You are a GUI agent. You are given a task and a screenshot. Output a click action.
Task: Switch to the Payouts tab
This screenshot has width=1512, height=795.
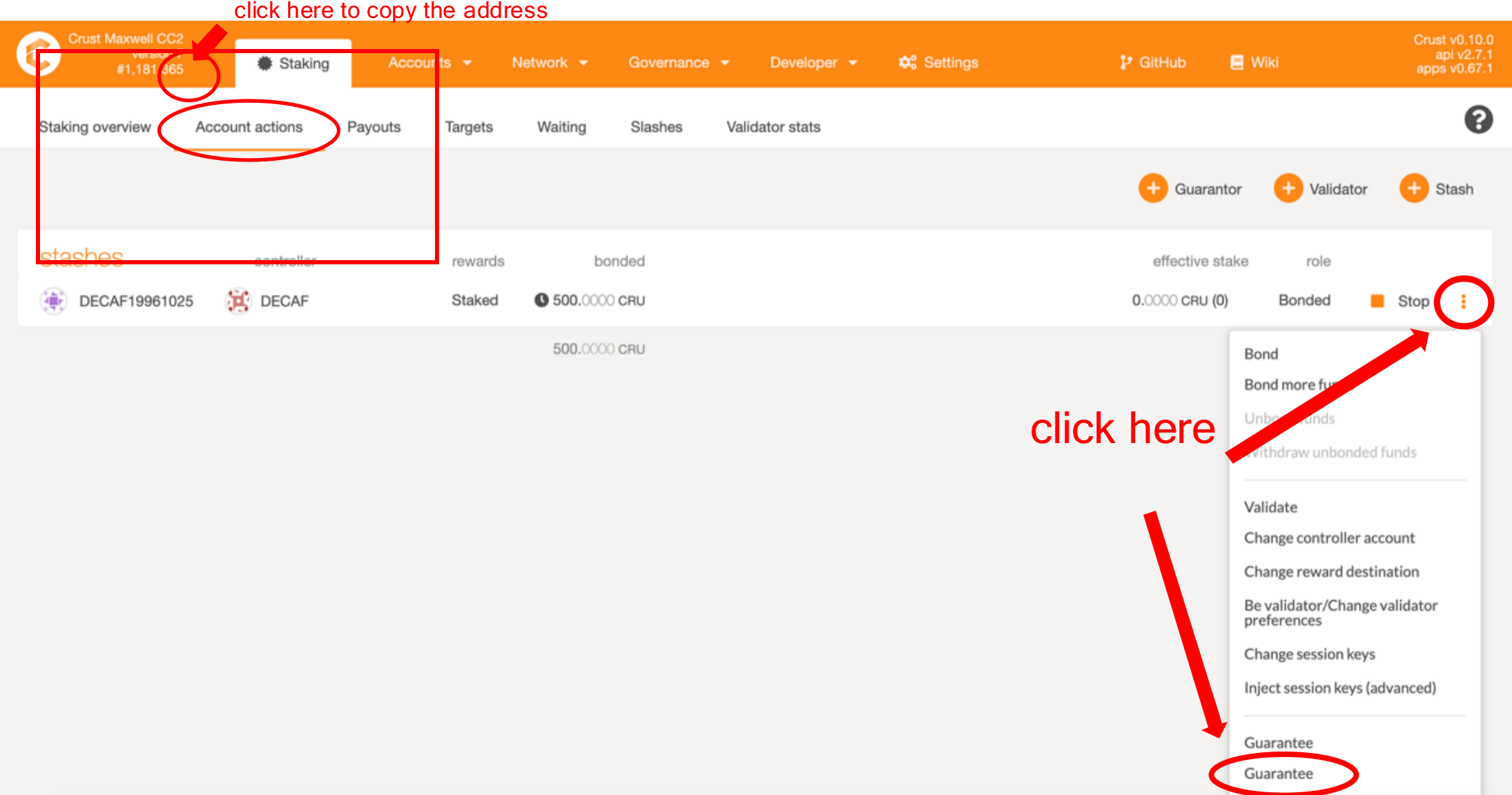pos(374,127)
